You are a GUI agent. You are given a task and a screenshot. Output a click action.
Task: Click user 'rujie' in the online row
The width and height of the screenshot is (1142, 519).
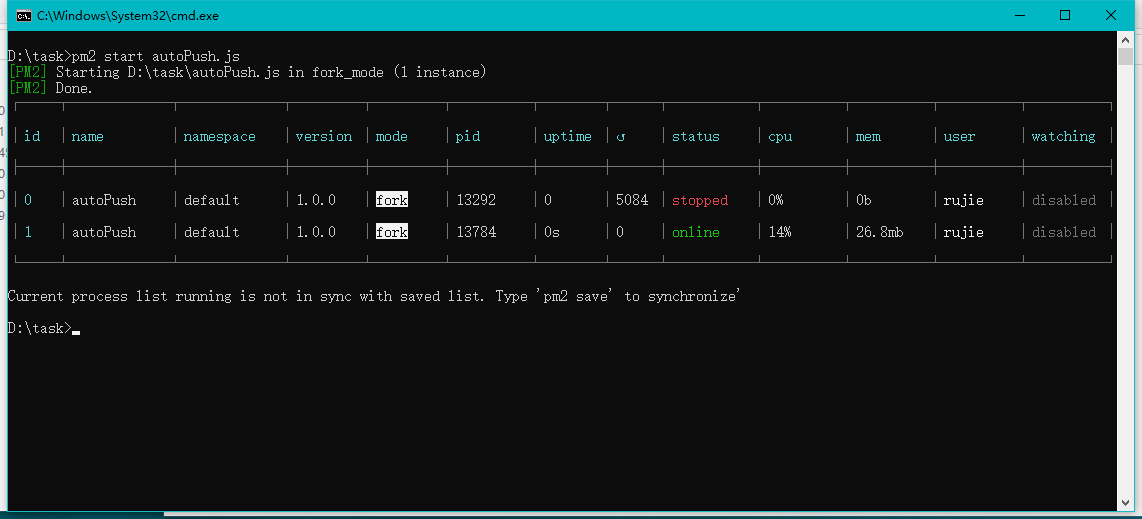[964, 232]
